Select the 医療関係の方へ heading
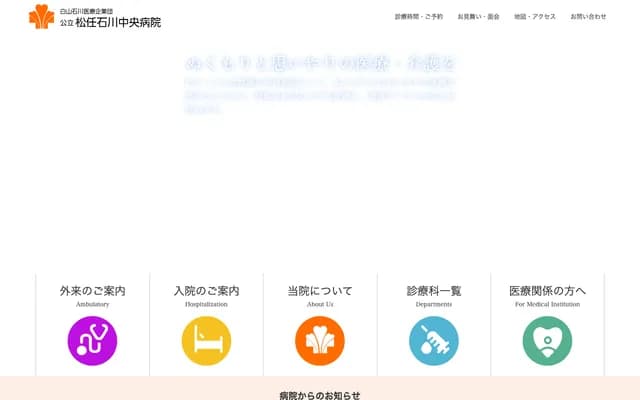The height and width of the screenshot is (400, 640). [x=547, y=291]
